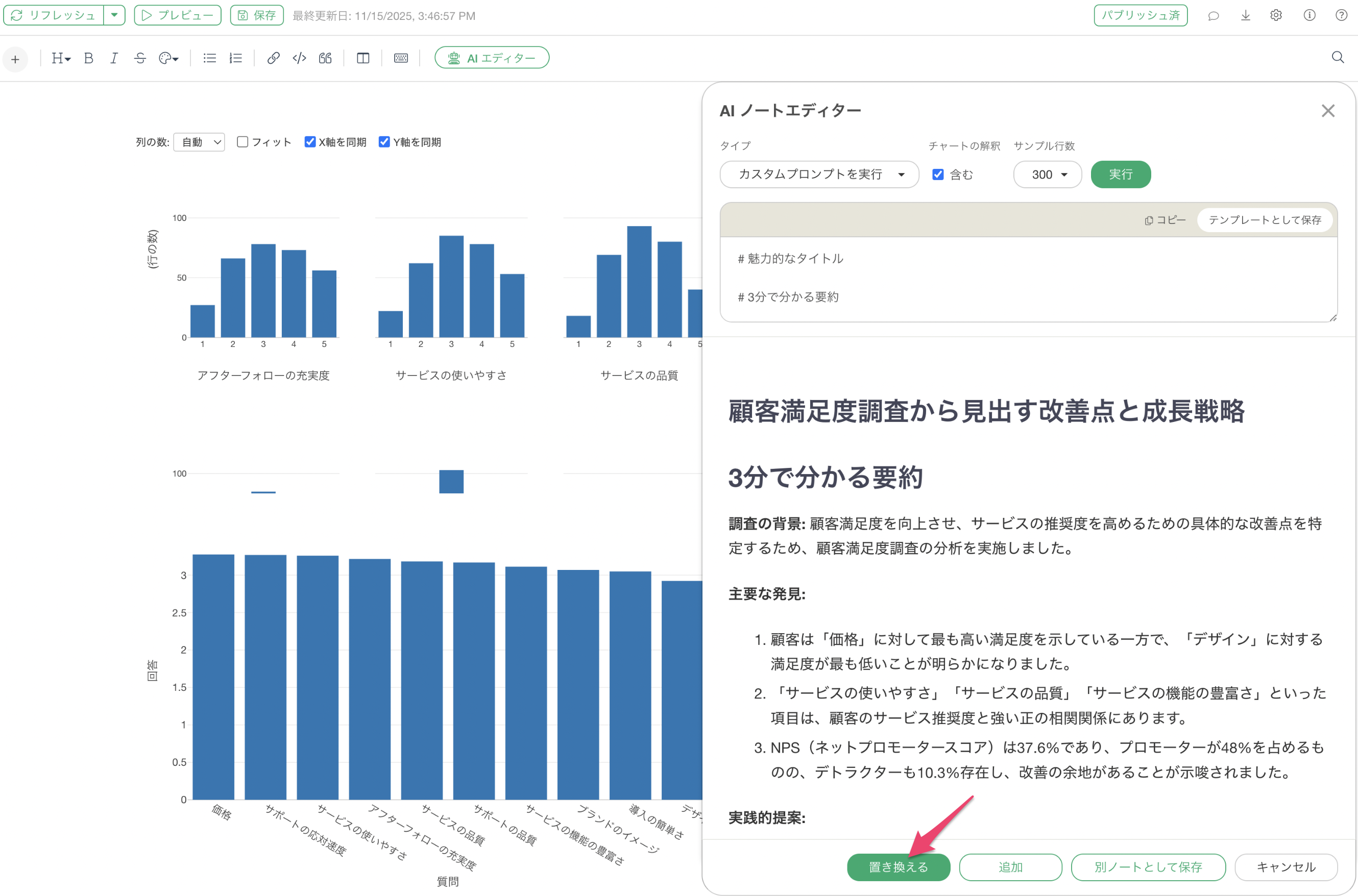
Task: Create a bulleted list
Action: [209, 58]
